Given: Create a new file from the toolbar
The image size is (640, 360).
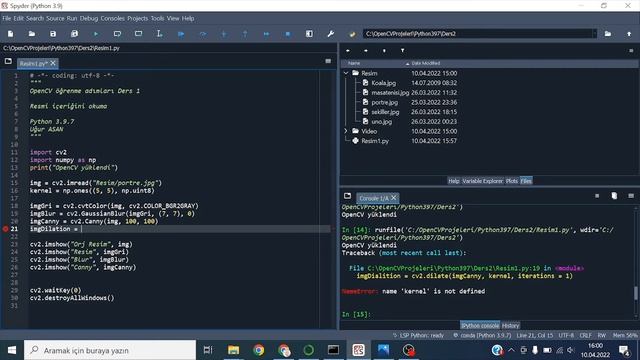Looking at the screenshot, I should [x=11, y=34].
